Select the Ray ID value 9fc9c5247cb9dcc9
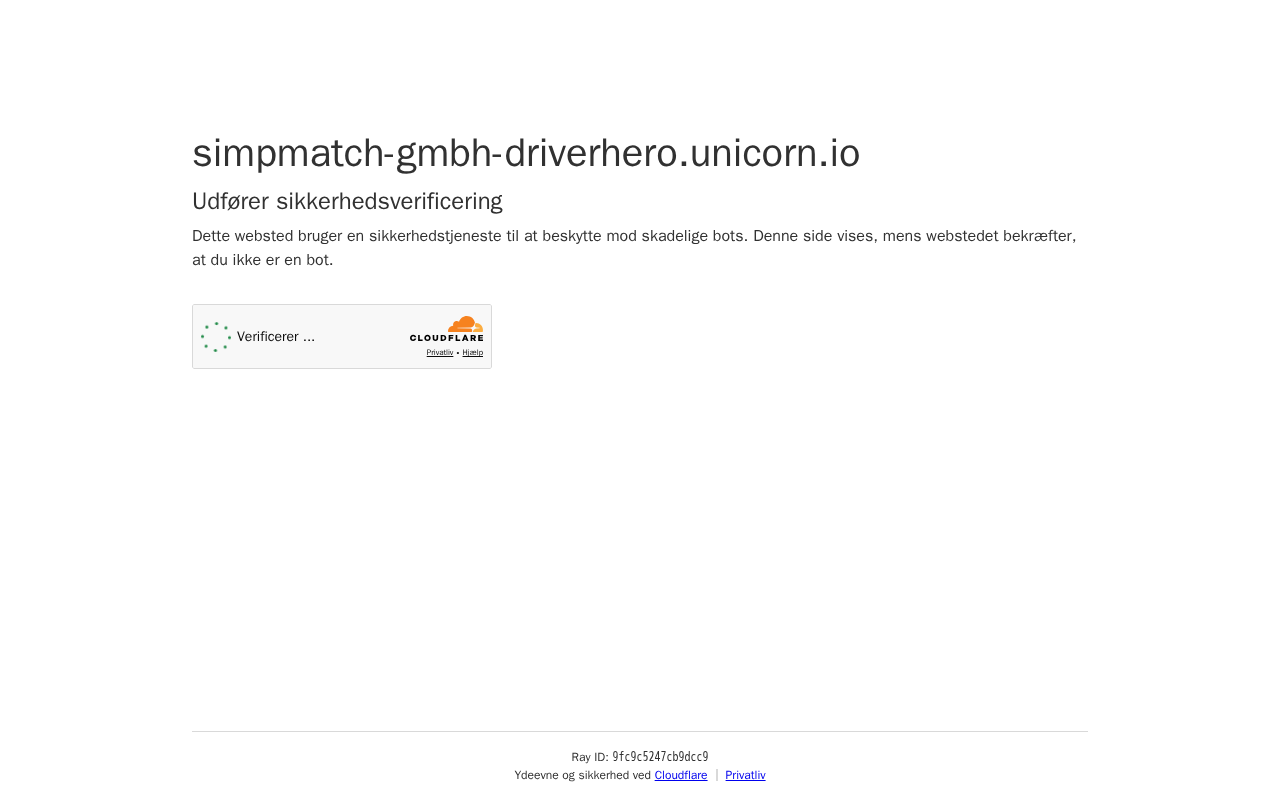The image size is (1280, 800). [660, 757]
